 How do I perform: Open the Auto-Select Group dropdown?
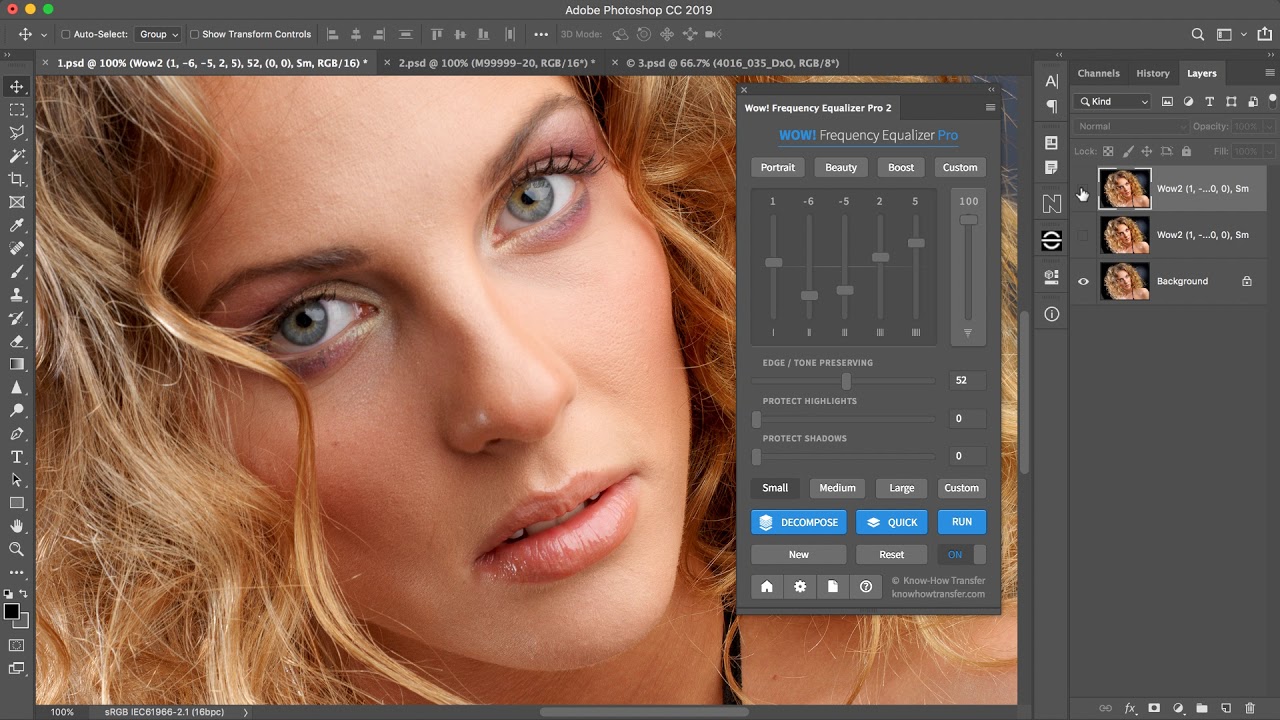[x=158, y=34]
